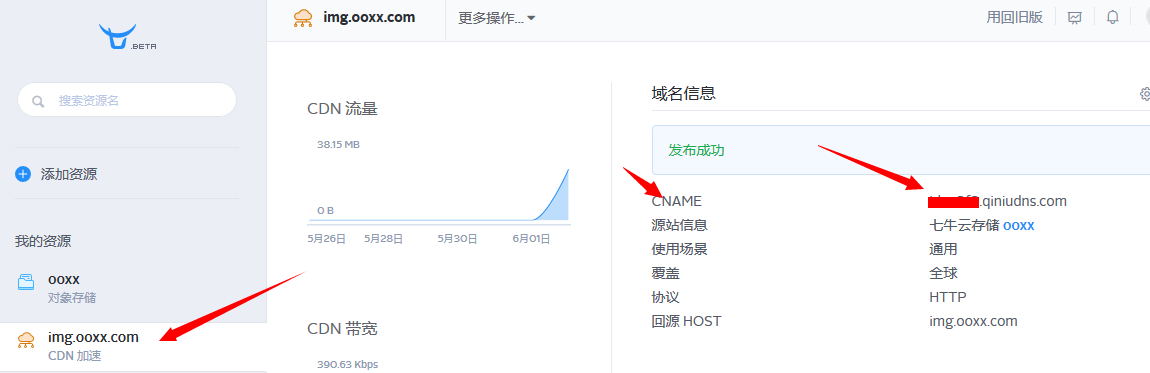This screenshot has height=373, width=1150.
Task: Click the qiniudns.com CNAME value
Action: click(997, 201)
